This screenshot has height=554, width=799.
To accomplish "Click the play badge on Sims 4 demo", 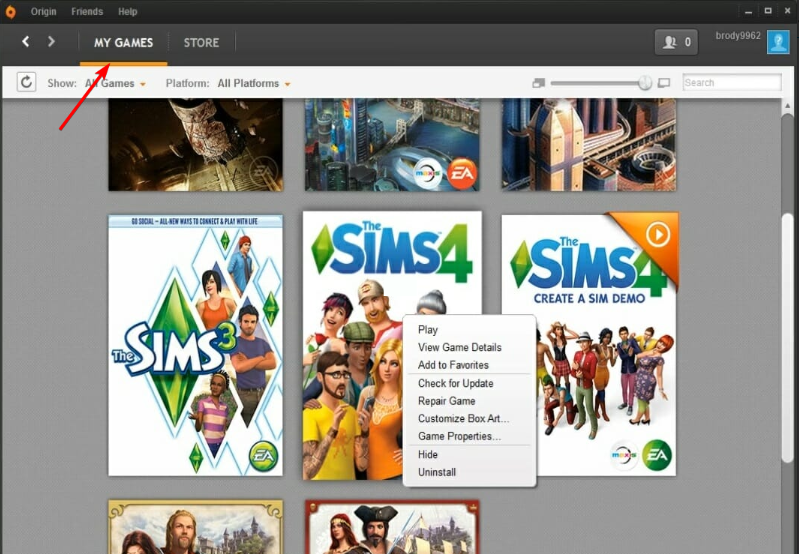I will [658, 234].
